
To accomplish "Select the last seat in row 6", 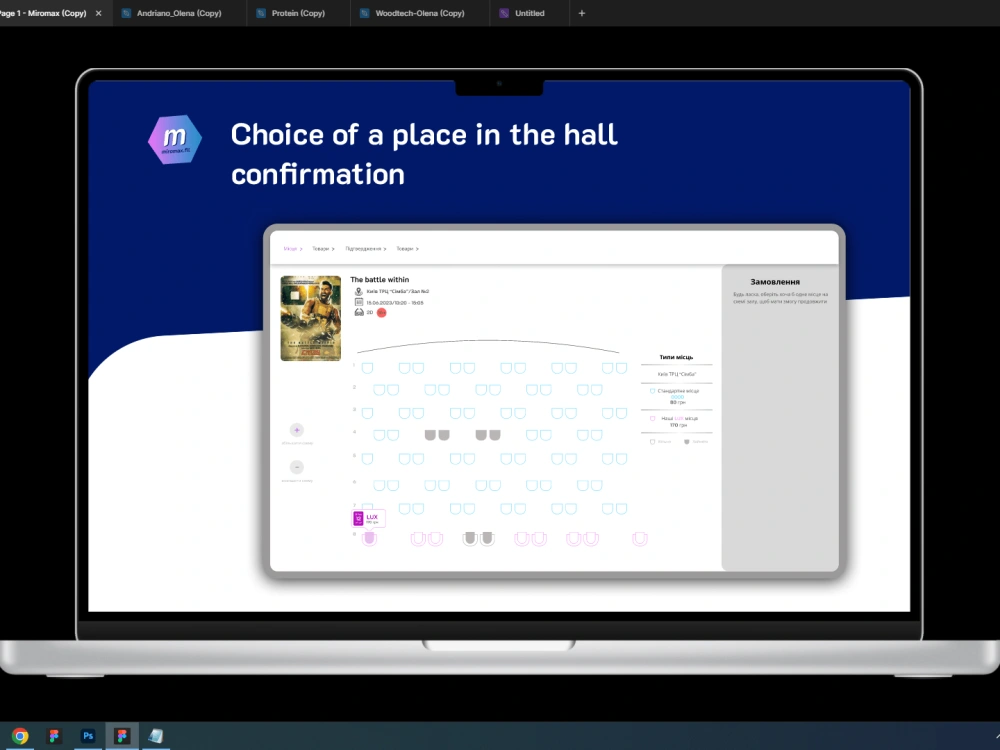I will [596, 485].
